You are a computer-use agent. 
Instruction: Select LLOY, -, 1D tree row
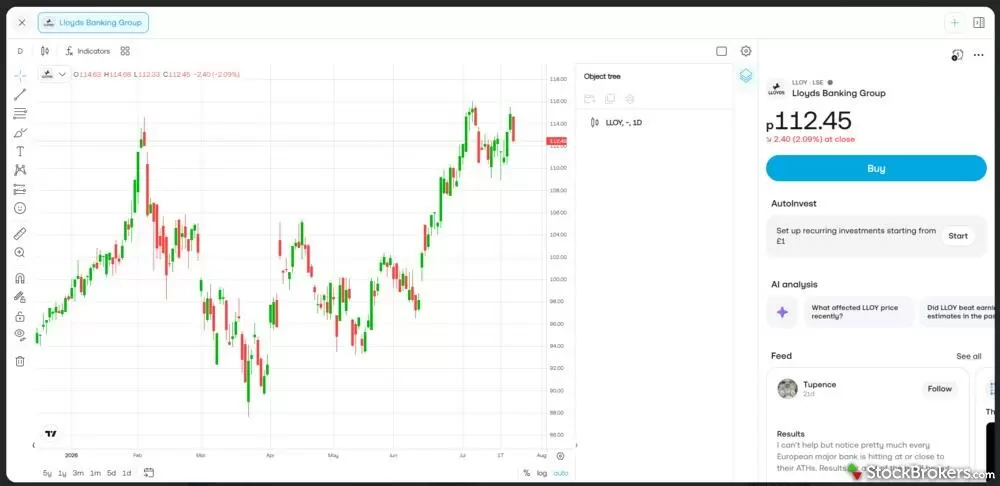click(654, 122)
